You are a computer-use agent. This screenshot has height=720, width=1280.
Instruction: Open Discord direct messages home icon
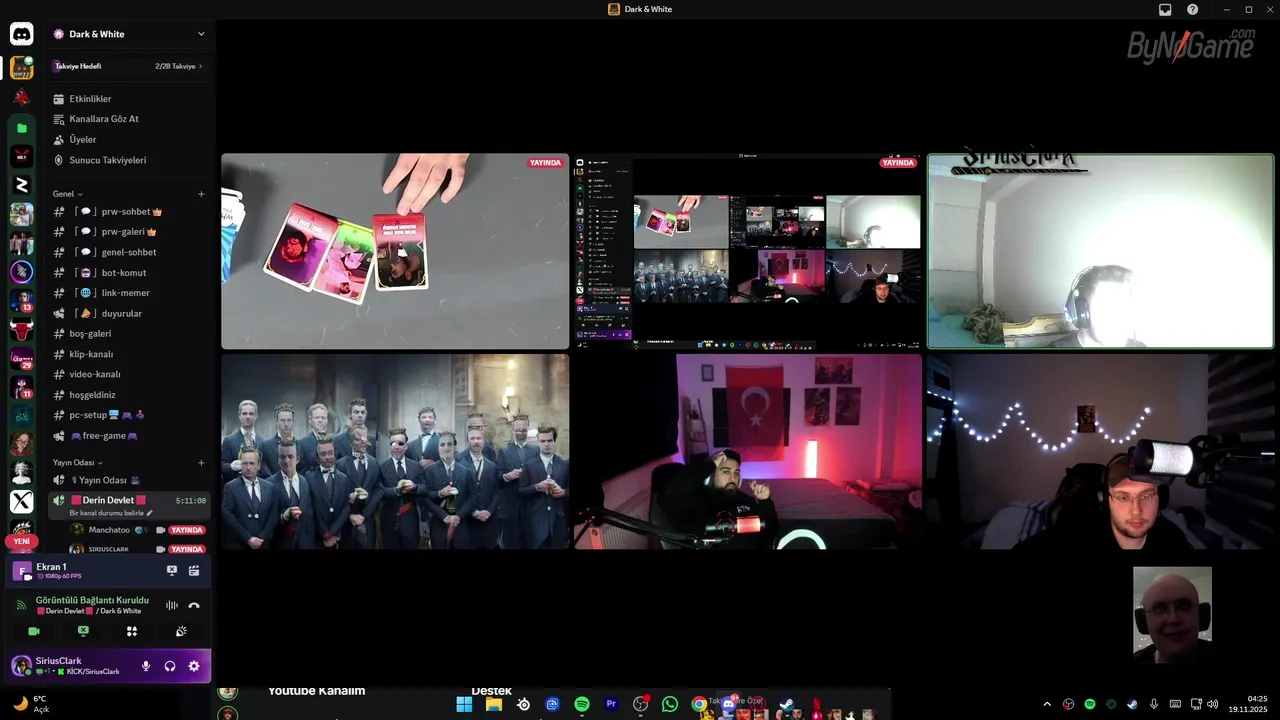[x=21, y=34]
